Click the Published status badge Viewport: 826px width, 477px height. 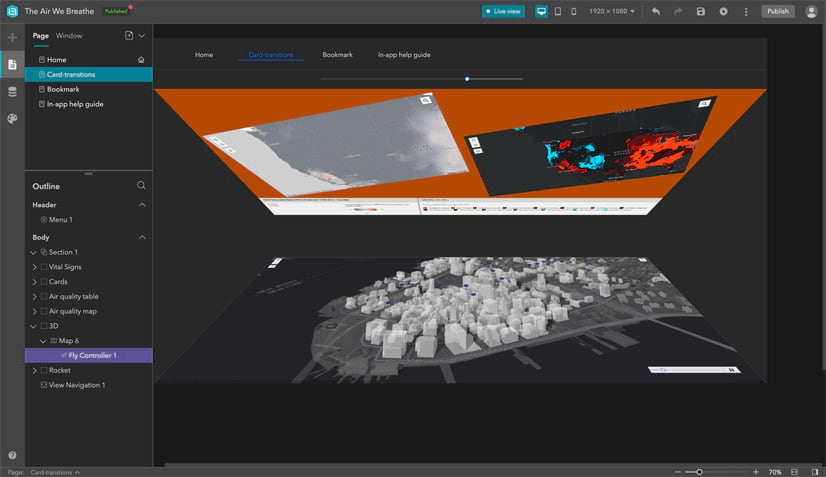[x=116, y=11]
